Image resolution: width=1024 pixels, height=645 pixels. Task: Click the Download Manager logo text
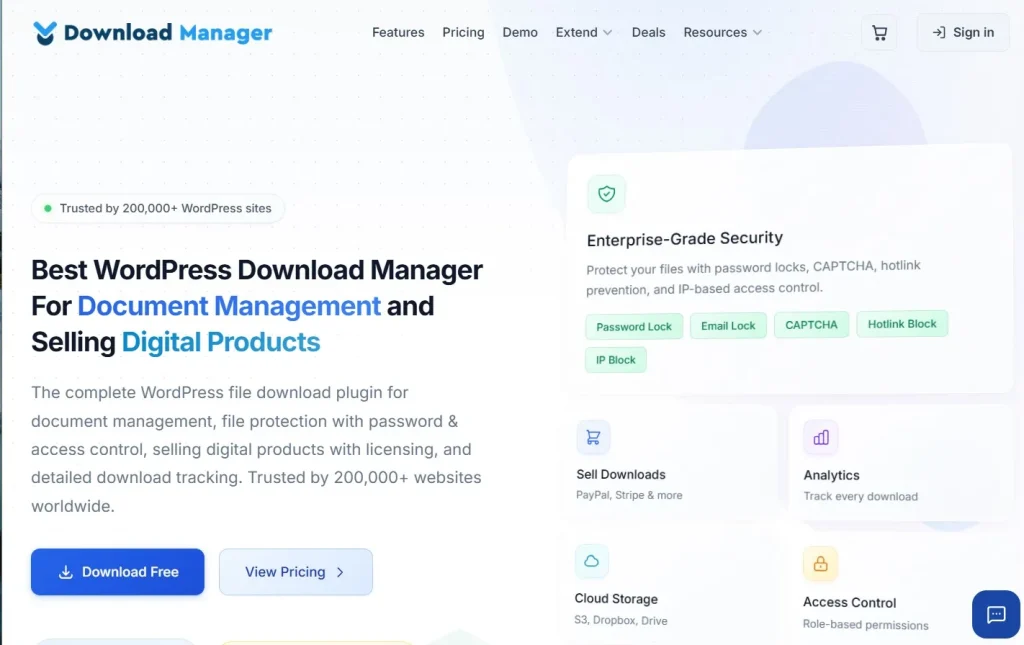click(168, 33)
